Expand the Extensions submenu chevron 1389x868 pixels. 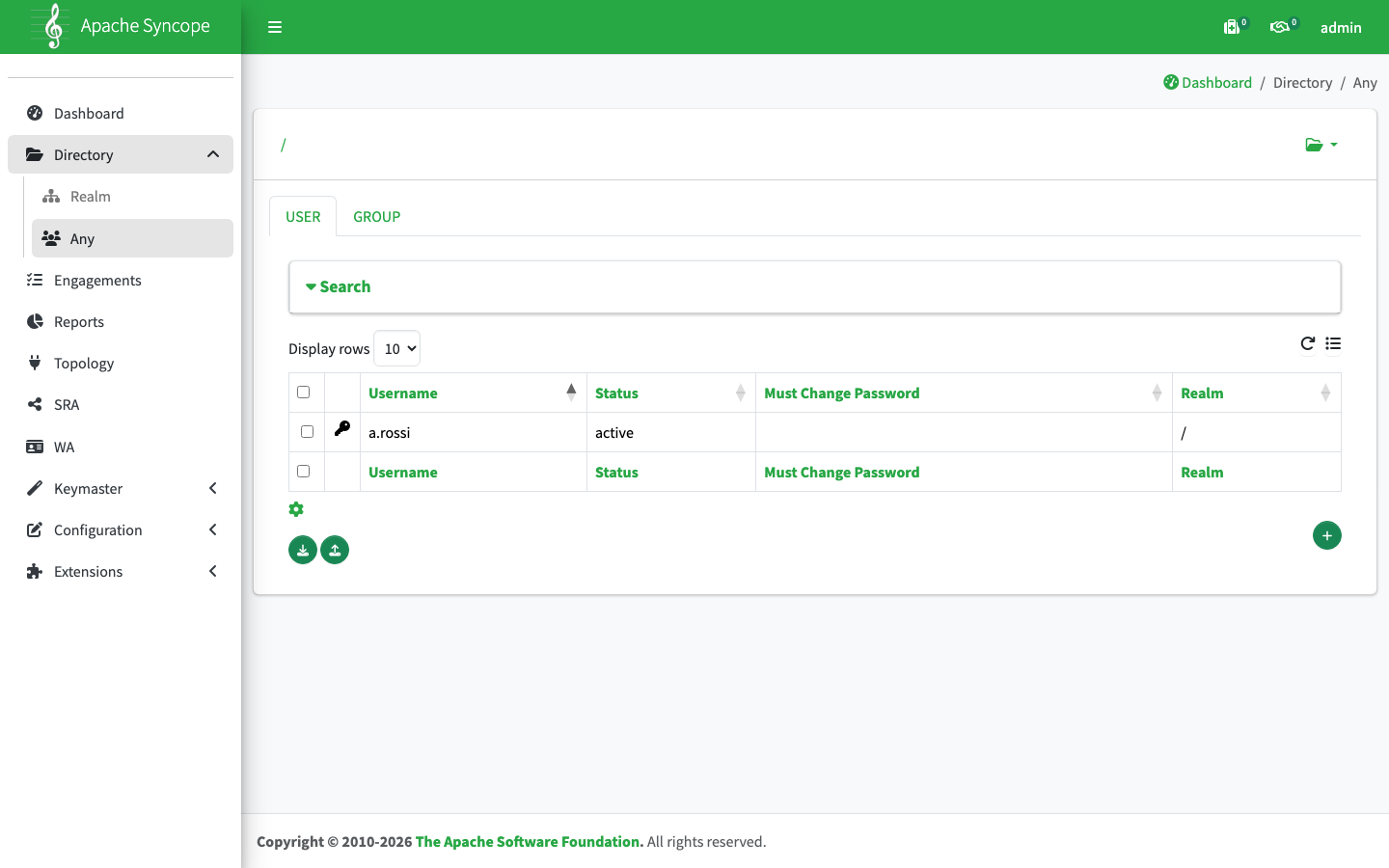tap(213, 571)
